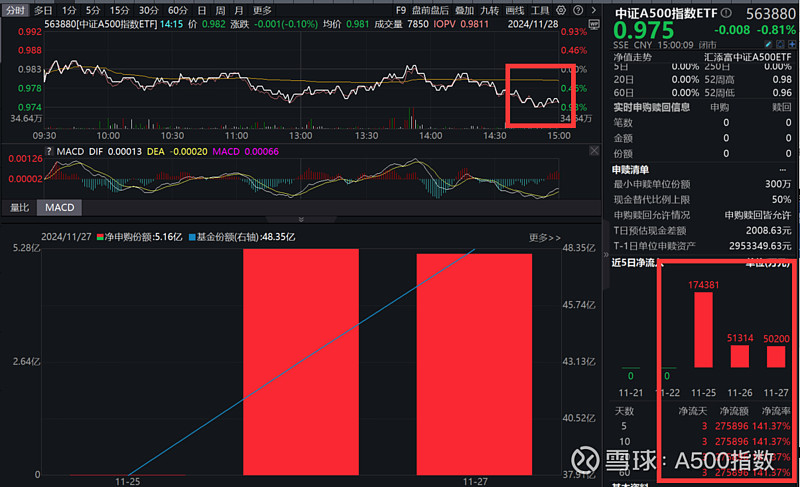
Task: Switch to 多日 multi-day tab
Action: click(43, 10)
